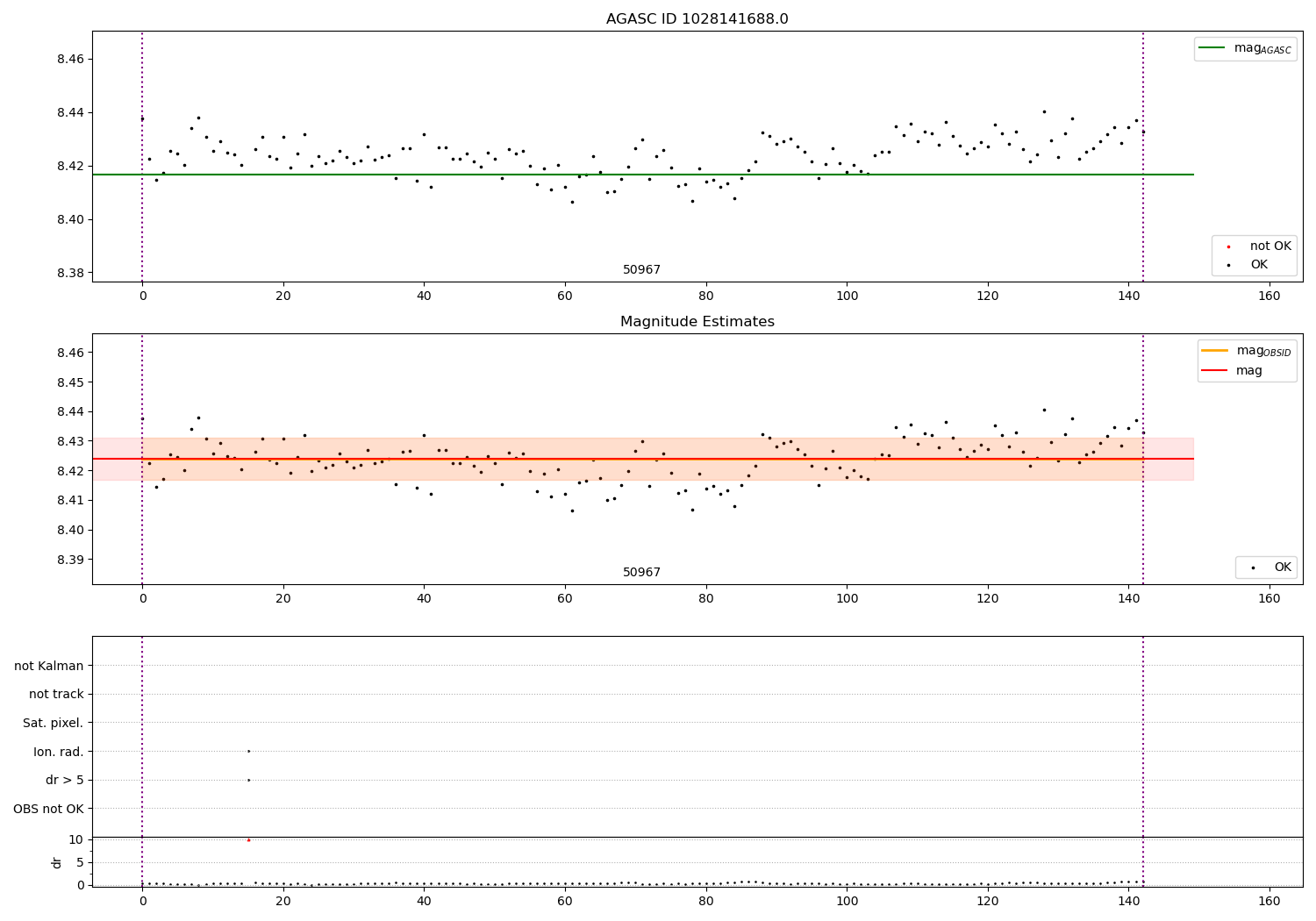Click '8.41' y-tick in Magnitude Estimates plot
Image resolution: width=1316 pixels, height=921 pixels.
[x=71, y=501]
